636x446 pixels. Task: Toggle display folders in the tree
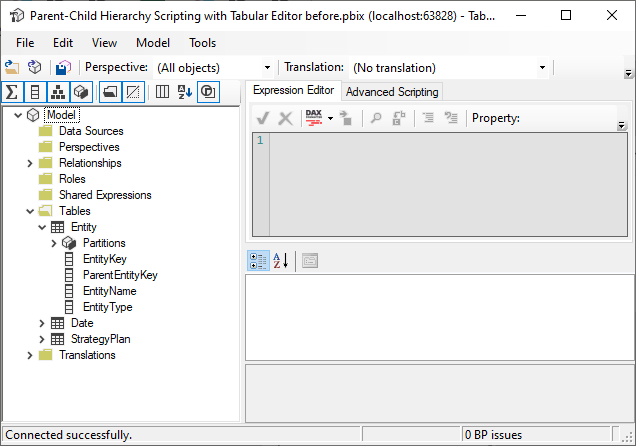point(108,92)
